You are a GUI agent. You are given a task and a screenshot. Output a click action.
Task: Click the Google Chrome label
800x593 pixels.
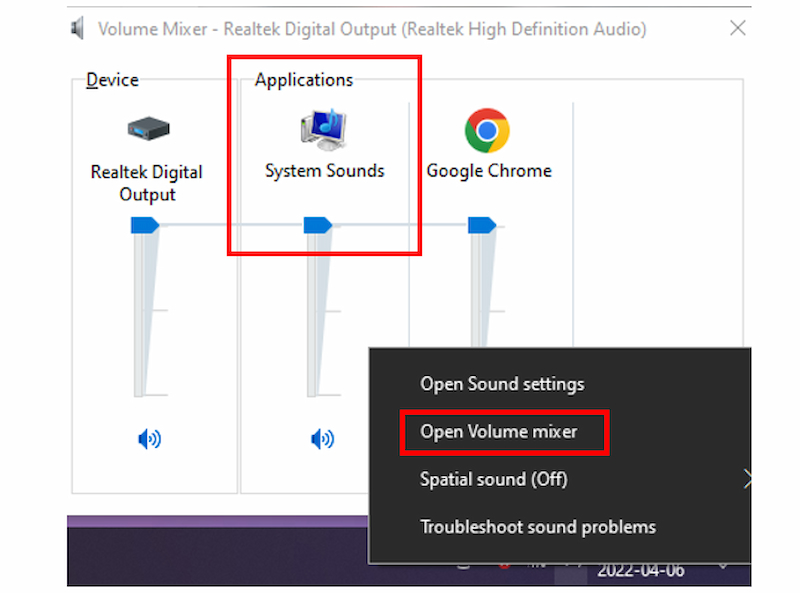click(x=489, y=171)
